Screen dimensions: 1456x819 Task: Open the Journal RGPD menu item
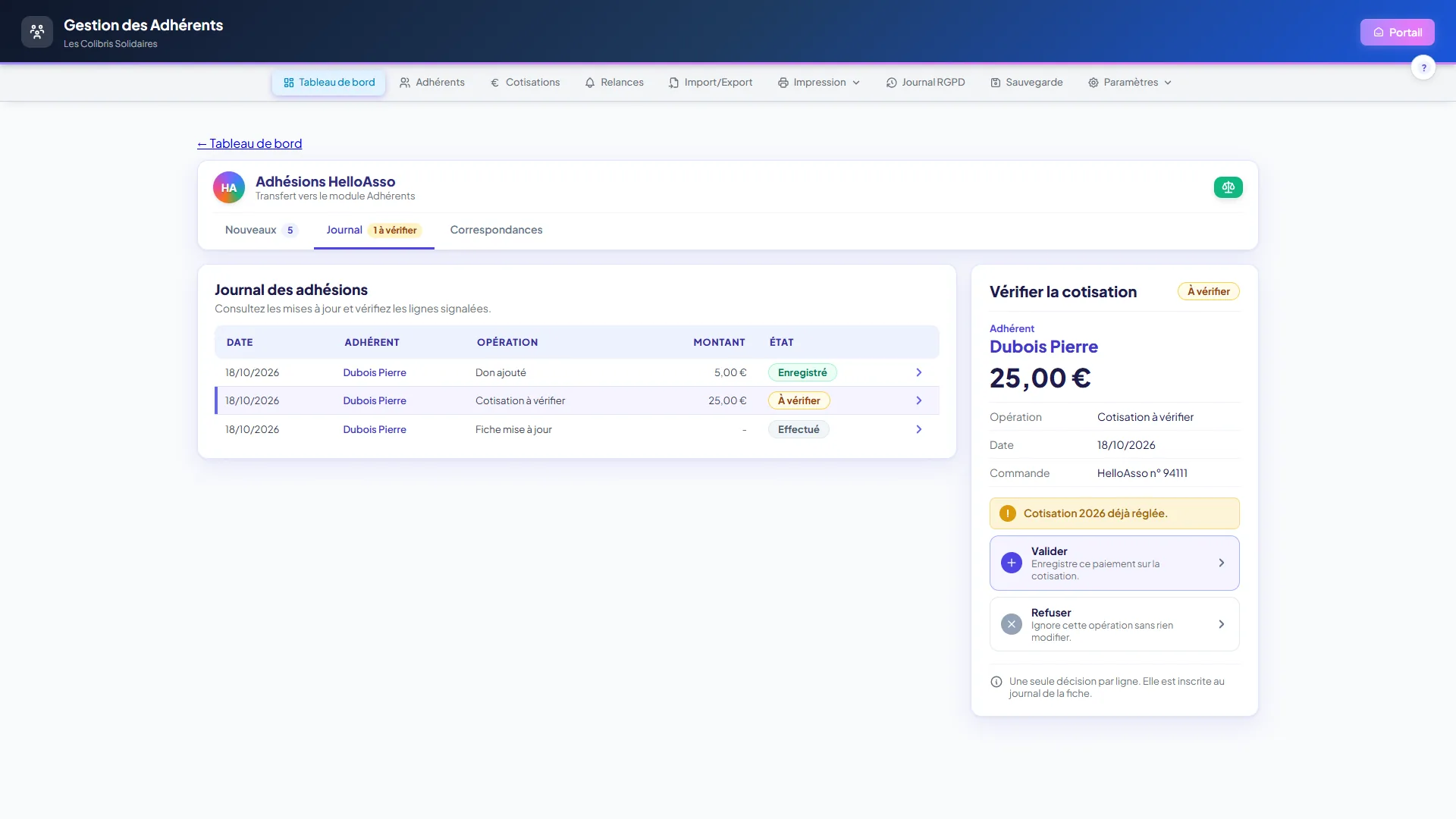(x=925, y=83)
